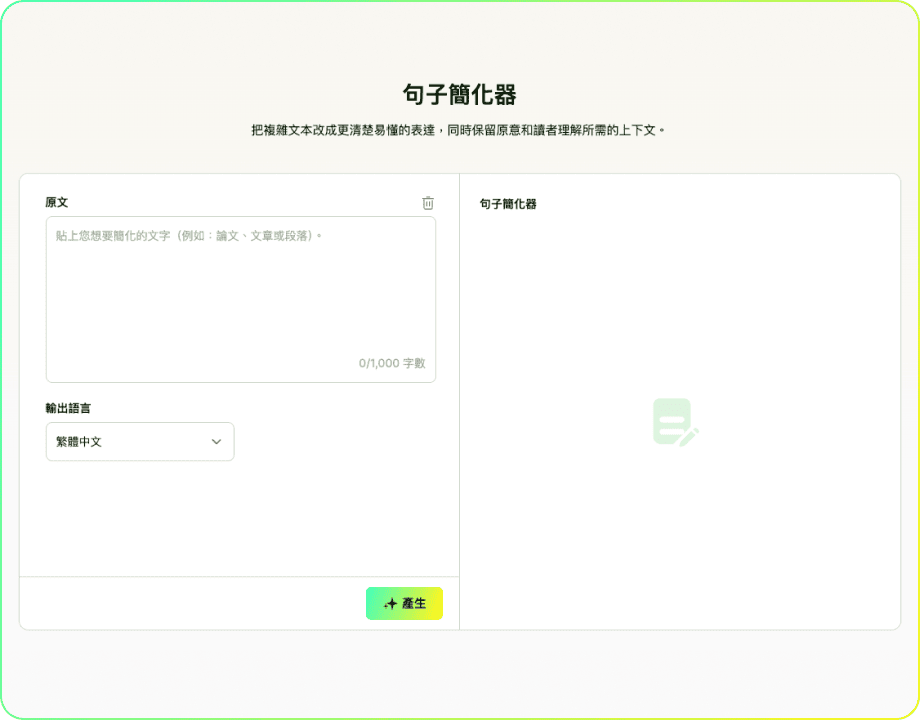Image resolution: width=920 pixels, height=720 pixels.
Task: Click the 原文 label
Action: (56, 202)
